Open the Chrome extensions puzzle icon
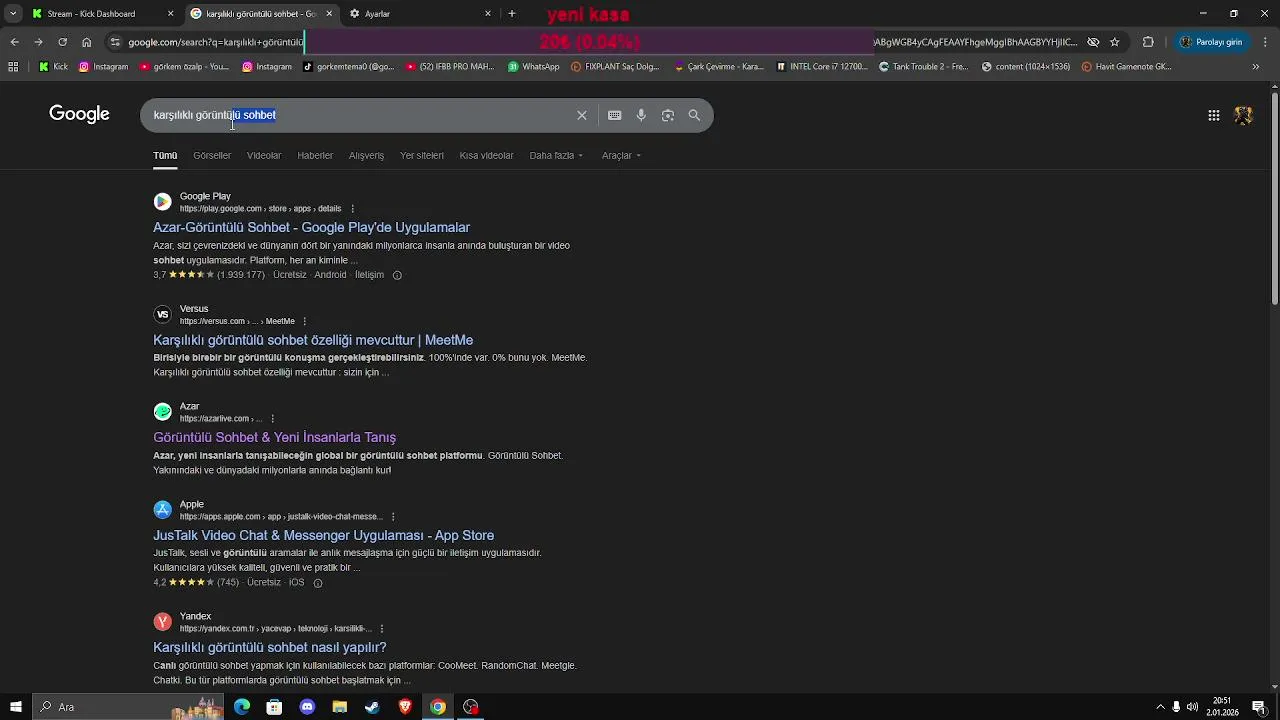The image size is (1280, 720). click(1148, 42)
